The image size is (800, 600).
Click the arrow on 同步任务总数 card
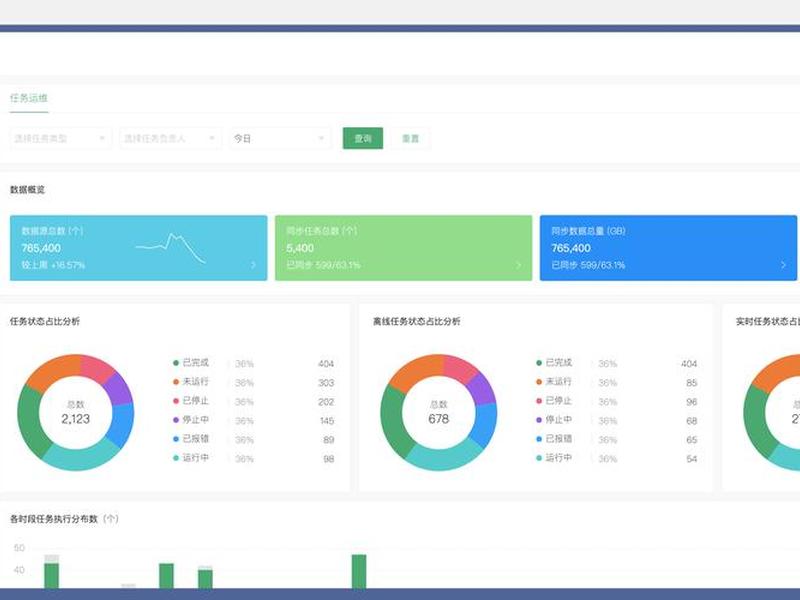pos(518,265)
